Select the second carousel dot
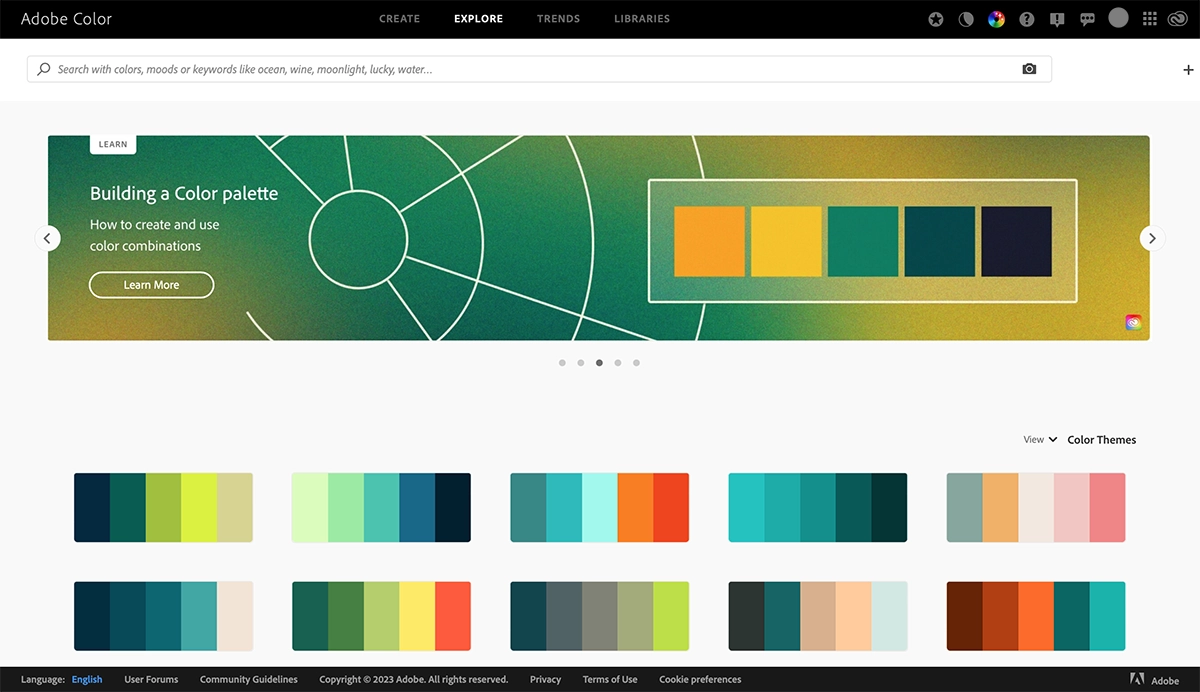The height and width of the screenshot is (692, 1200). point(580,363)
